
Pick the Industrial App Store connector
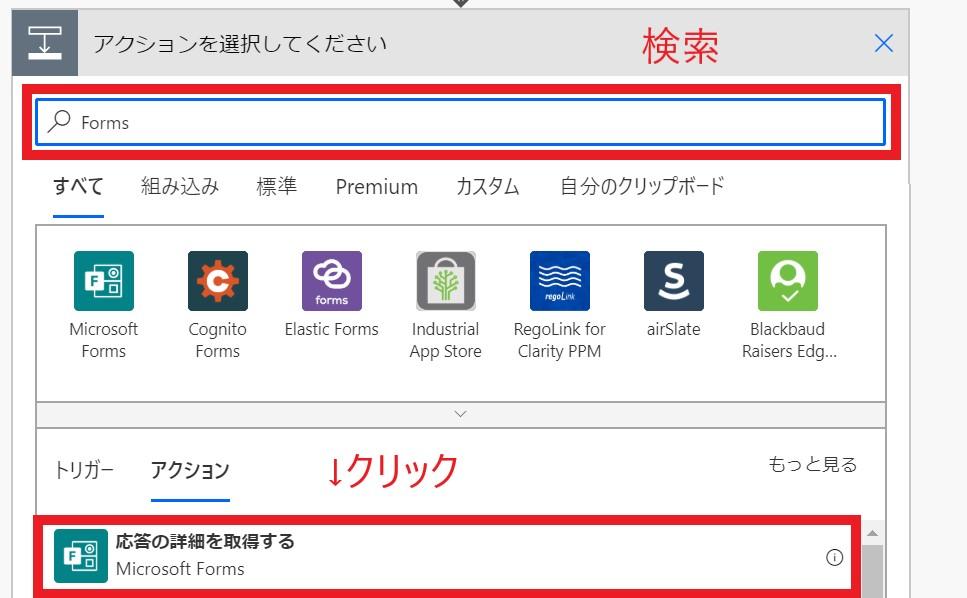point(445,281)
